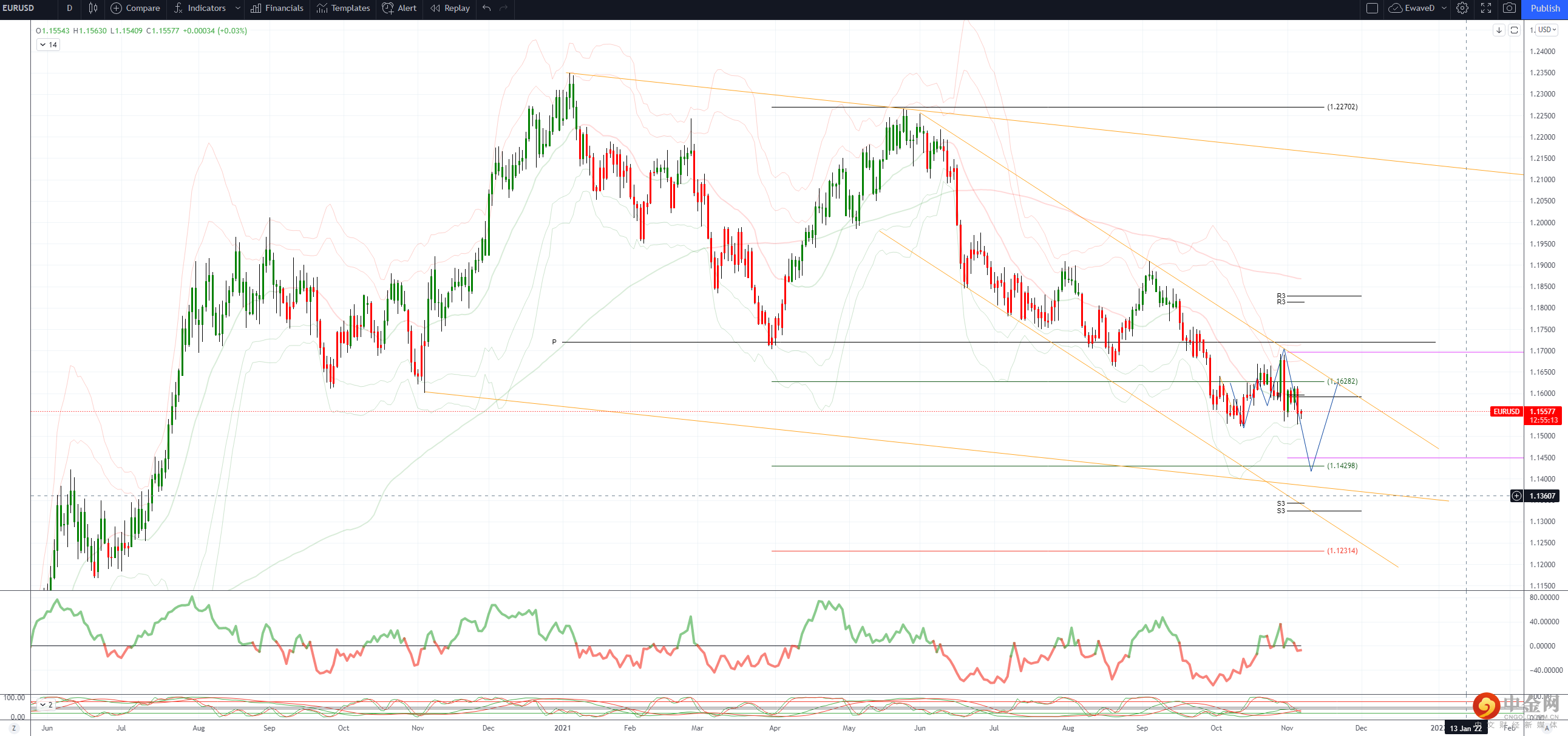Open chart settings gear icon
Screen dimensions: 1568x736
point(1462,8)
